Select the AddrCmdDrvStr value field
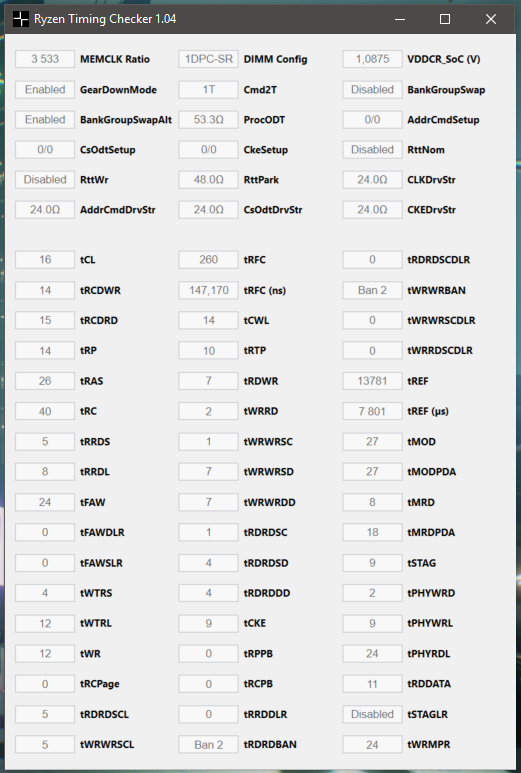521x773 pixels. [x=45, y=210]
